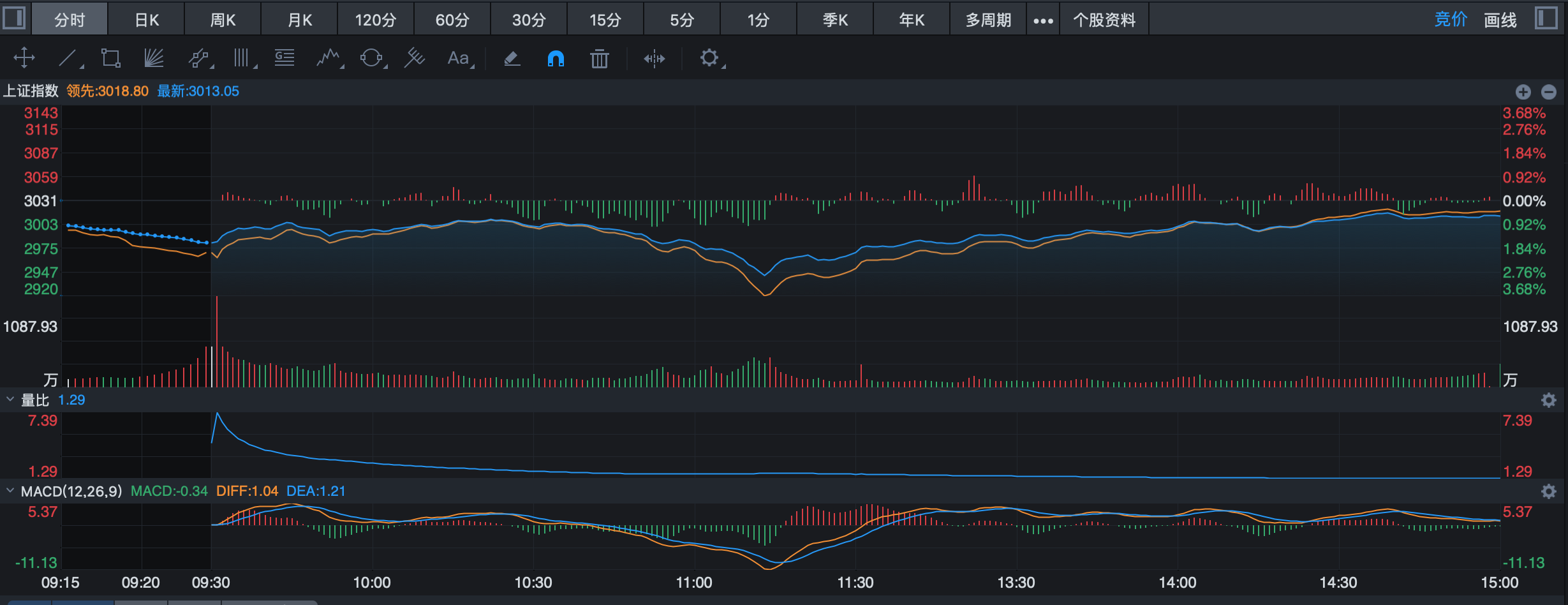Viewport: 1568px width, 605px height.
Task: Click the 量比 1.29 value
Action: point(71,400)
